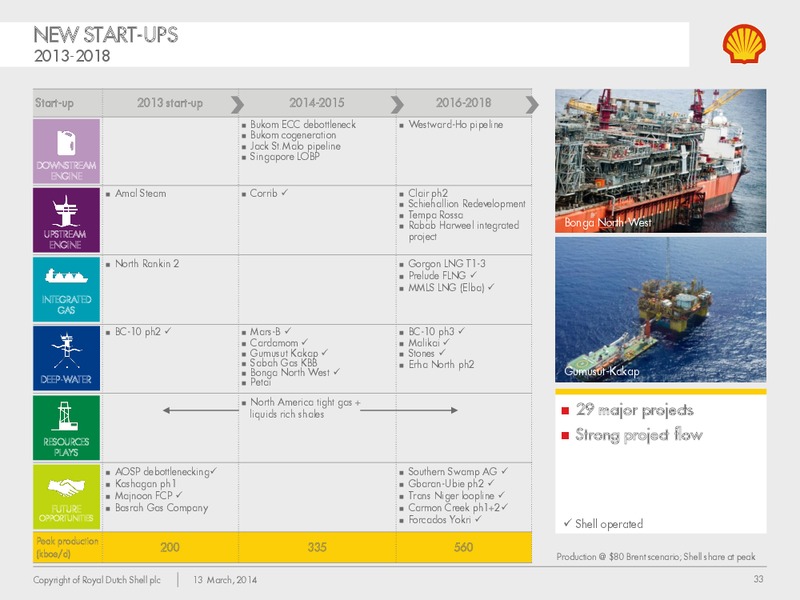The image size is (800, 600).
Task: Select the Majnoon FCP entry
Action: (x=143, y=496)
